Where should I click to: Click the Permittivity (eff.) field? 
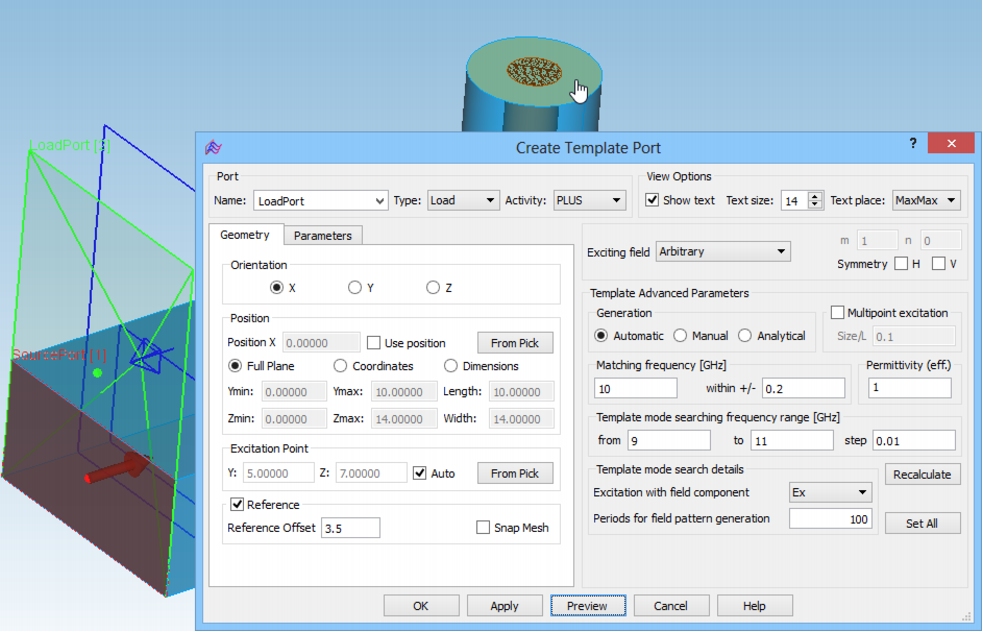click(910, 387)
